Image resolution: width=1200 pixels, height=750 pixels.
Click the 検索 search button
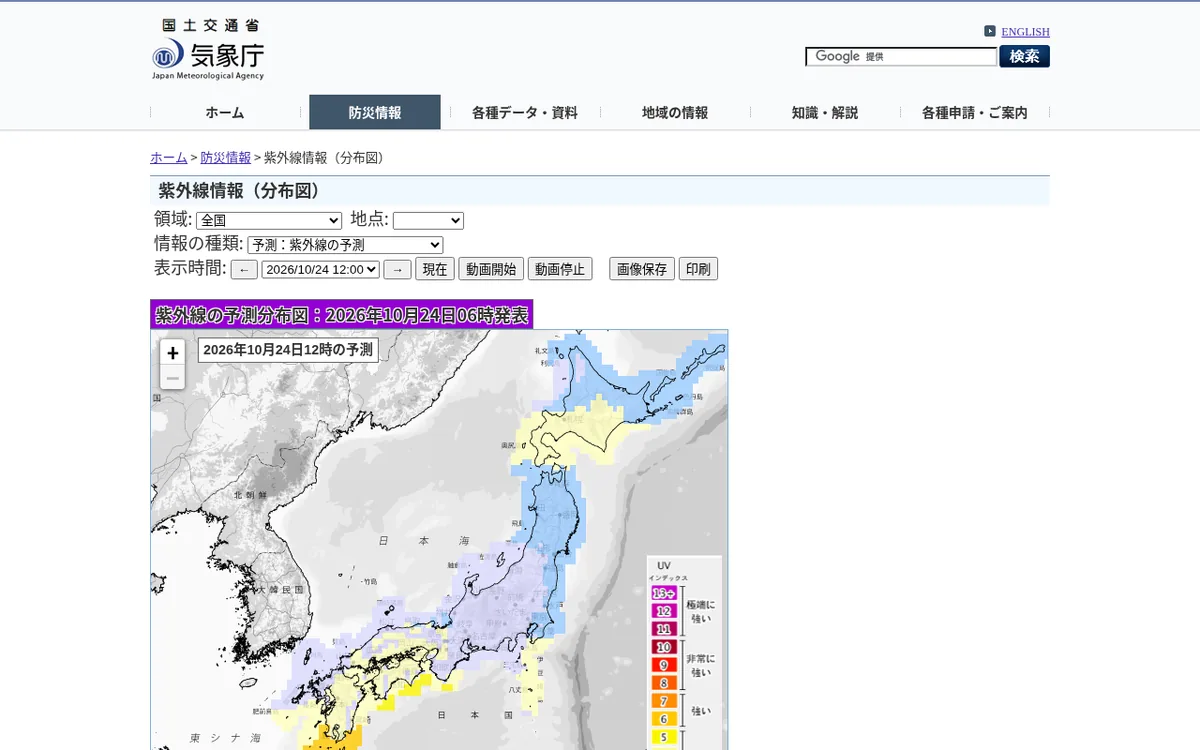(x=1024, y=56)
